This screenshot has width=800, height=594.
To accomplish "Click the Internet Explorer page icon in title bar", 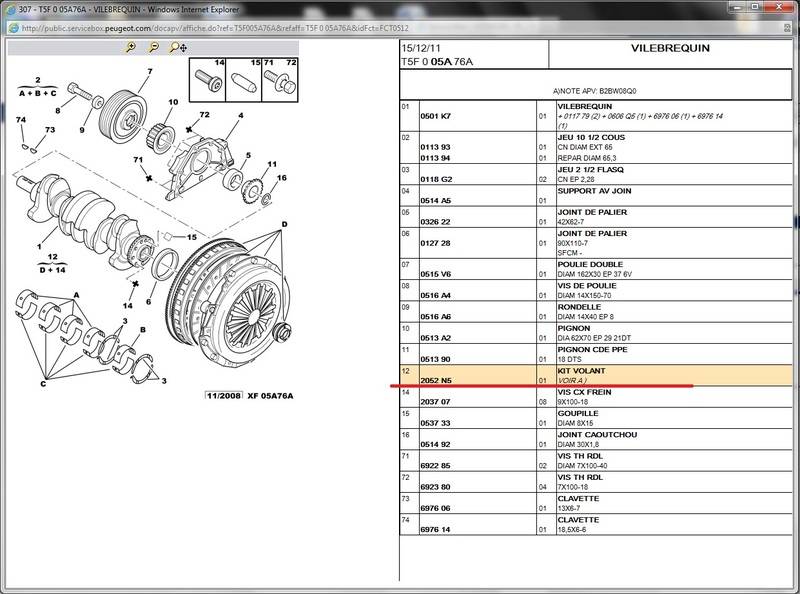I will (x=10, y=8).
